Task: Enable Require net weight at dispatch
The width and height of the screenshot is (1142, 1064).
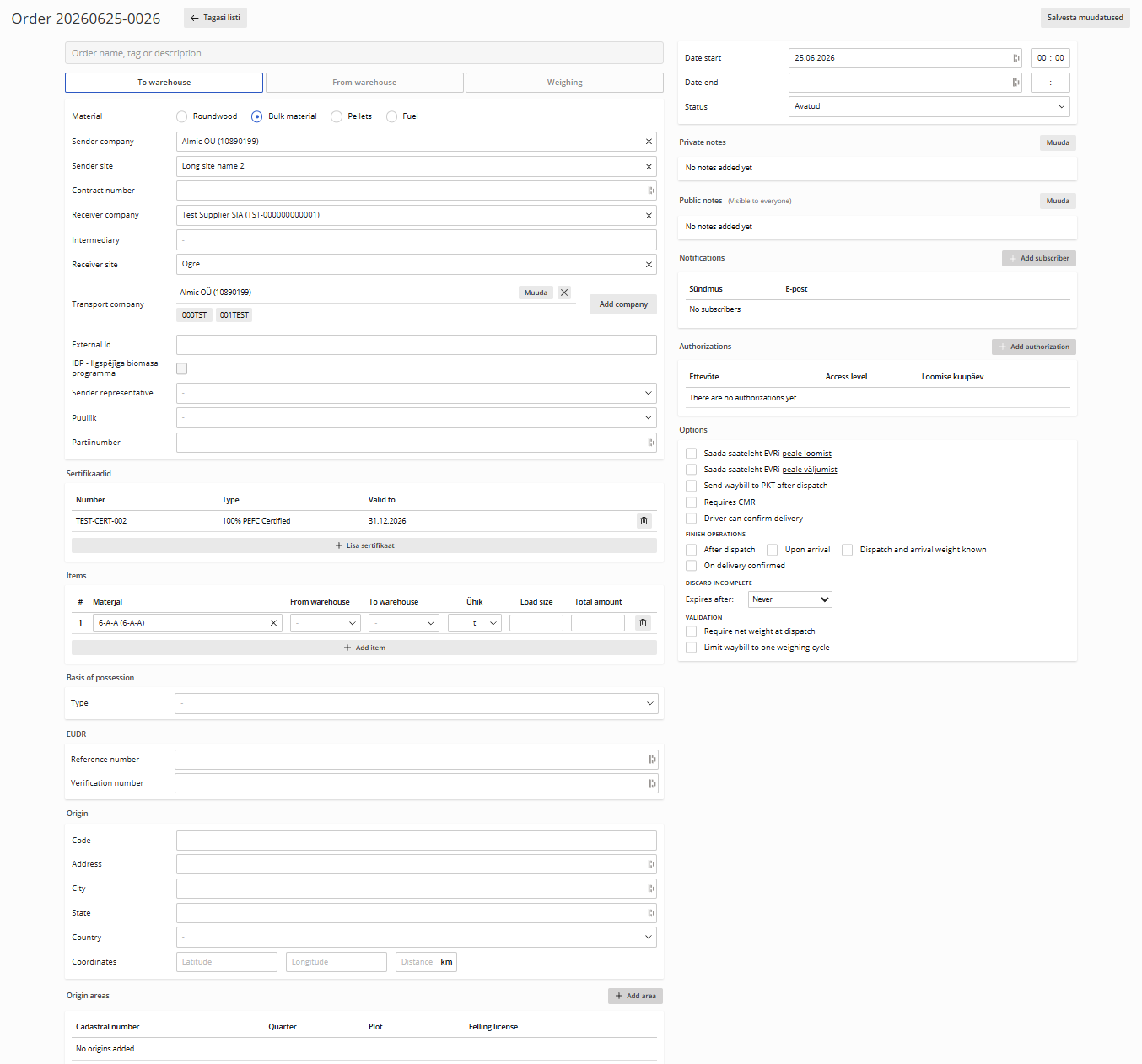Action: tap(691, 631)
